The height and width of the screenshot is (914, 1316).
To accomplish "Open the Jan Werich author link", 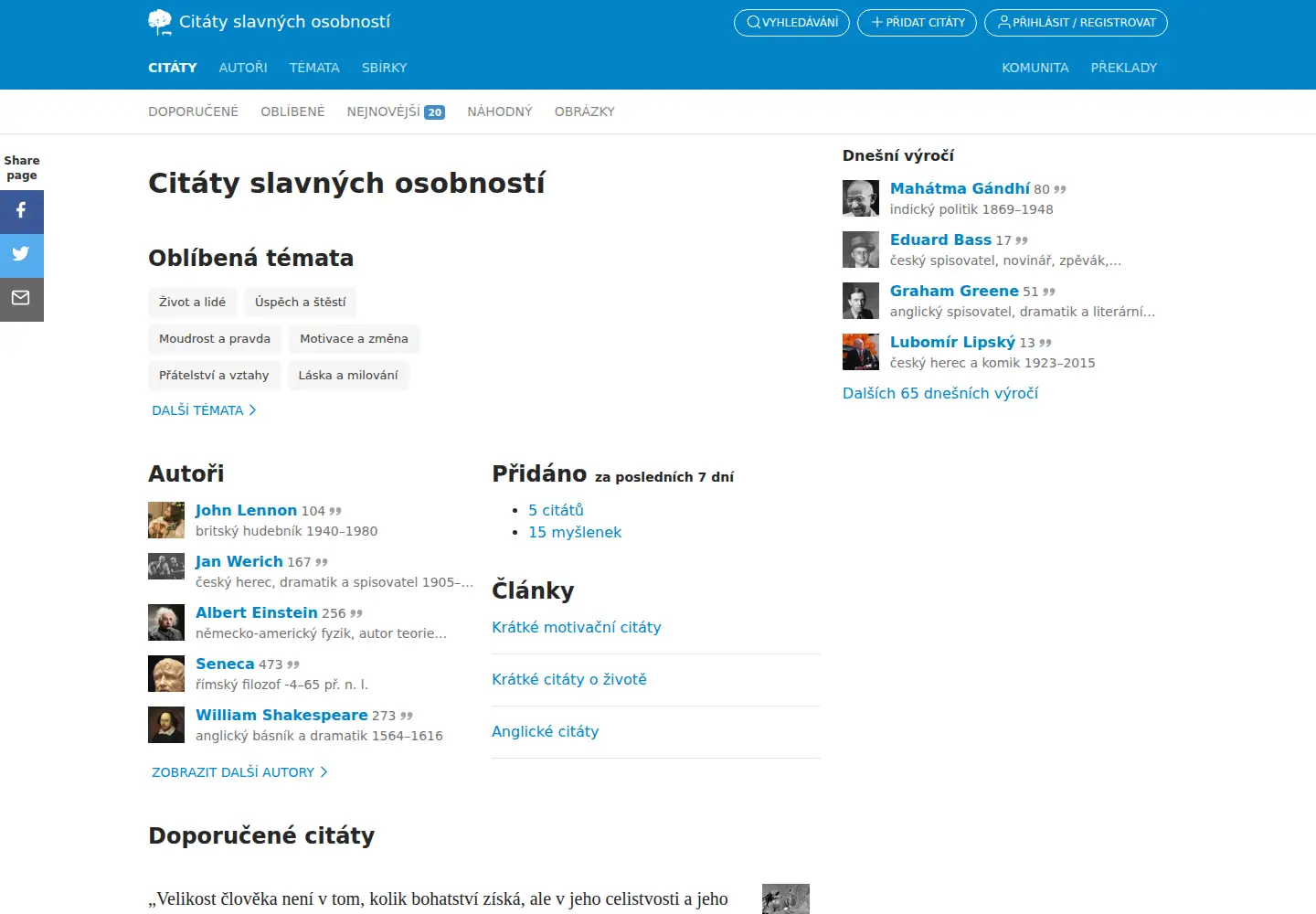I will pos(239,561).
